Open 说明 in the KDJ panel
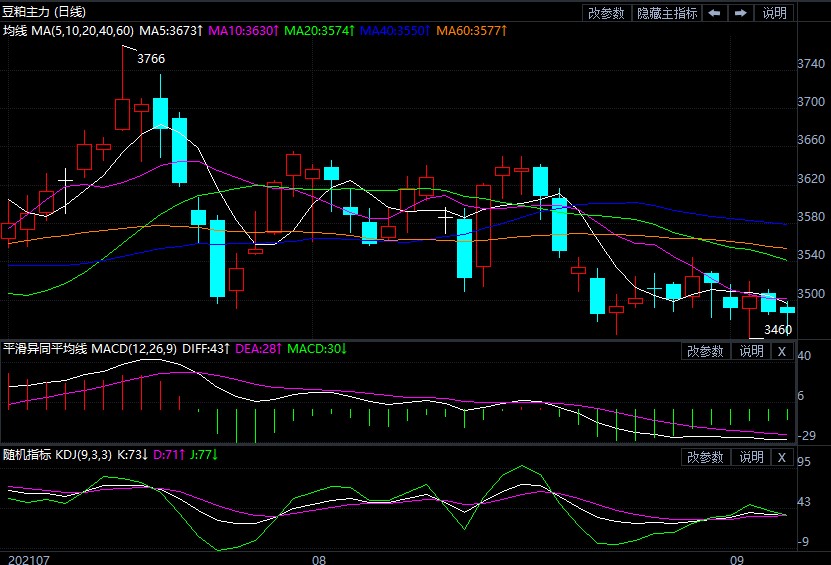831x565 pixels. click(751, 457)
